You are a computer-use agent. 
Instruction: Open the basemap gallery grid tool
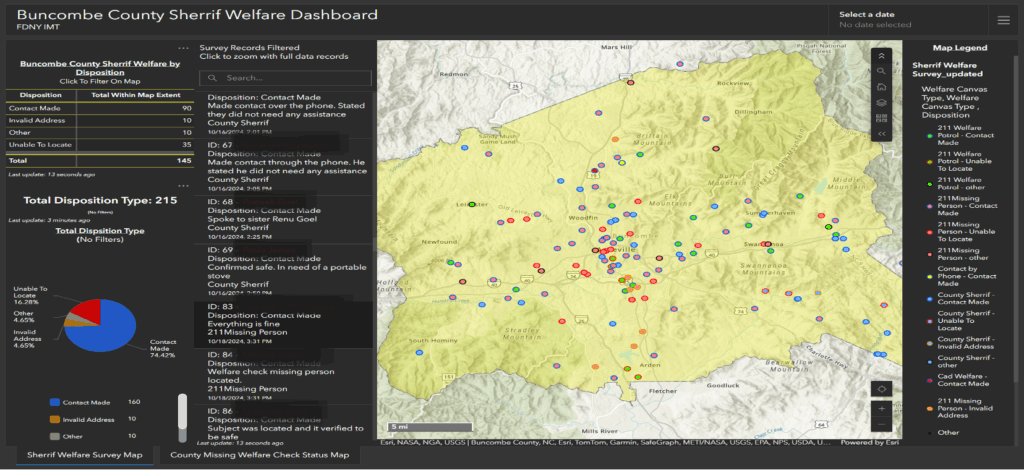pyautogui.click(x=881, y=118)
